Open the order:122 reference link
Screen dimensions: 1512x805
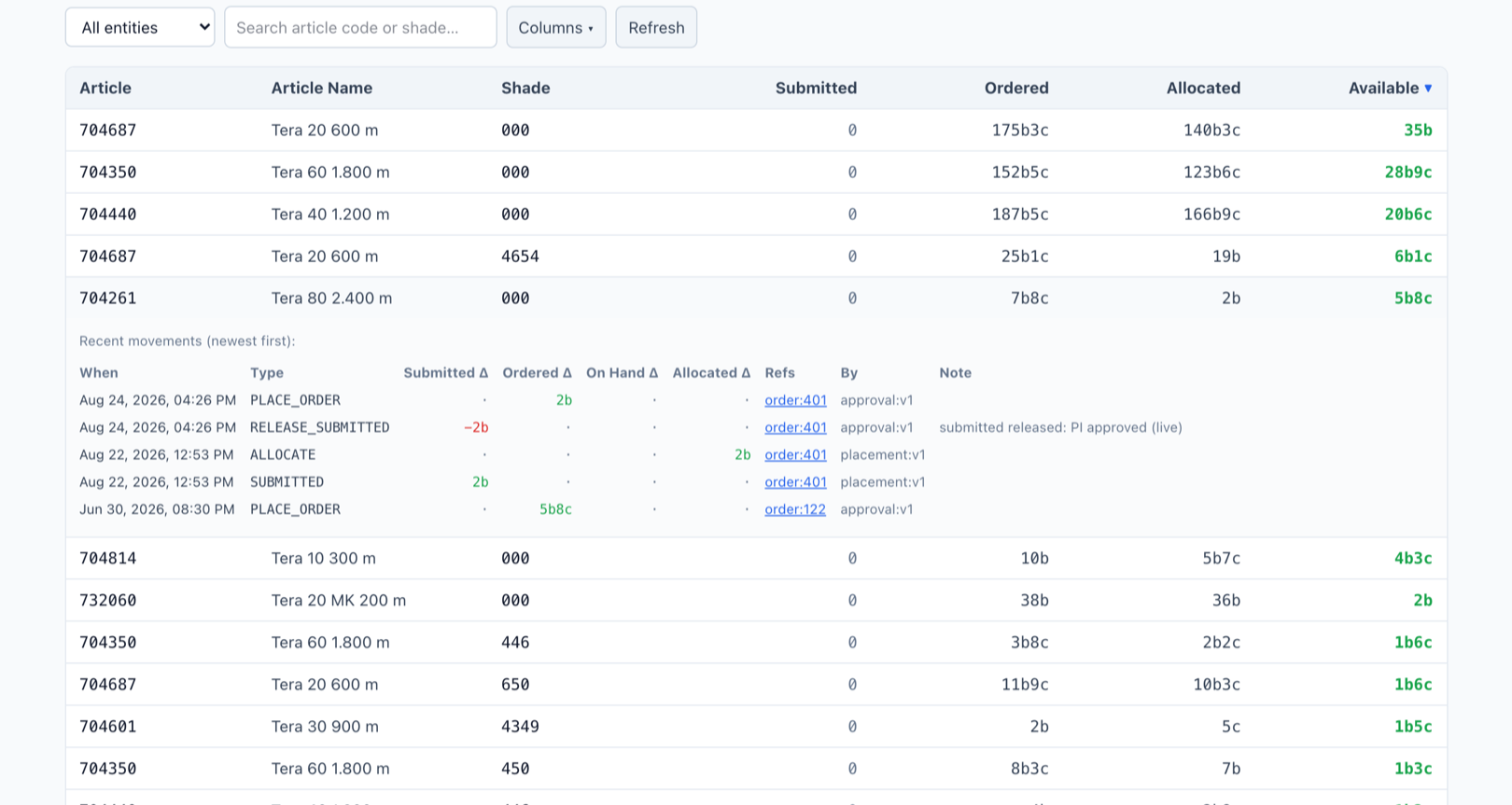[795, 509]
